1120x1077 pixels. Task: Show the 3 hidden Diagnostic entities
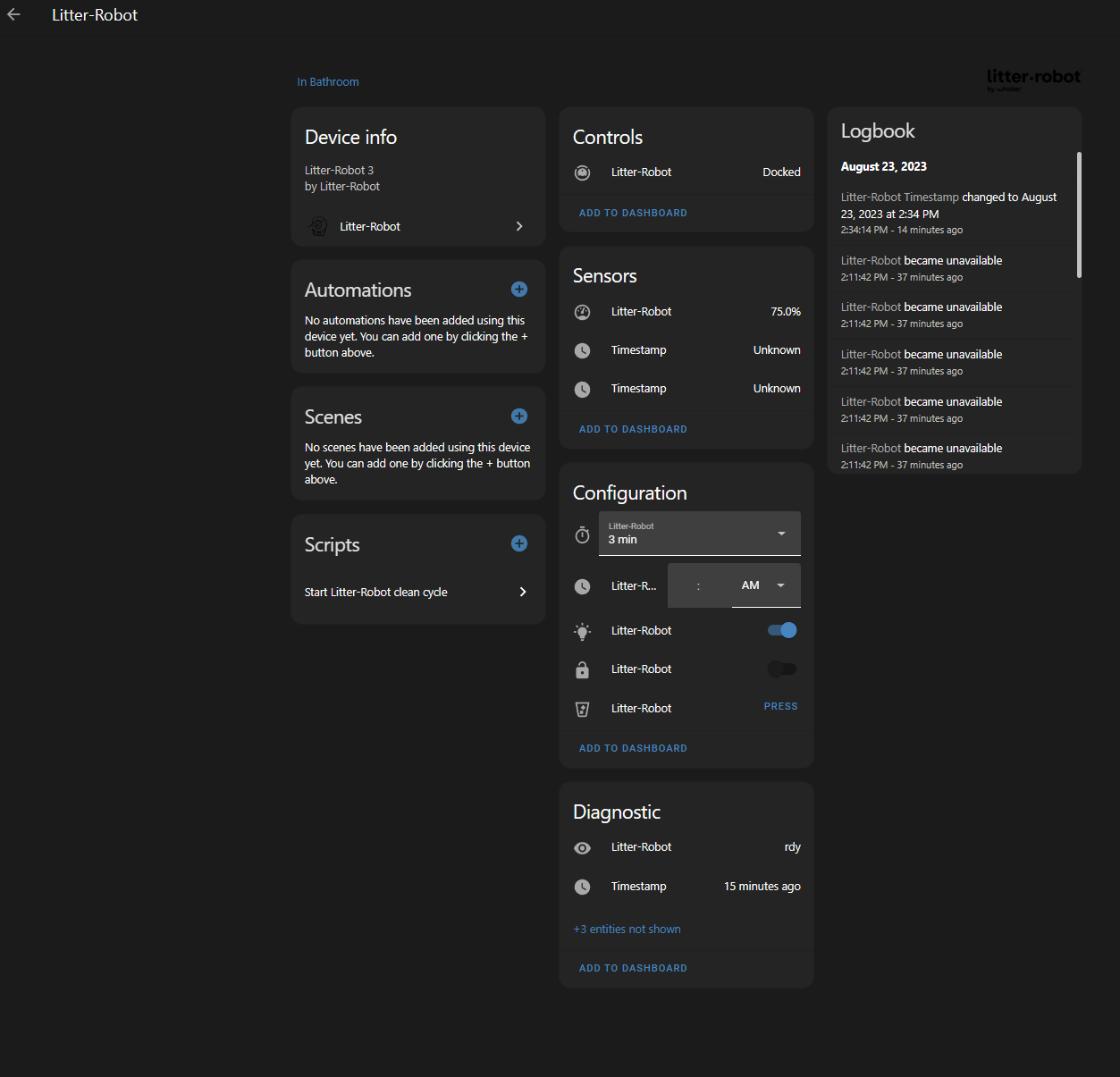point(627,929)
